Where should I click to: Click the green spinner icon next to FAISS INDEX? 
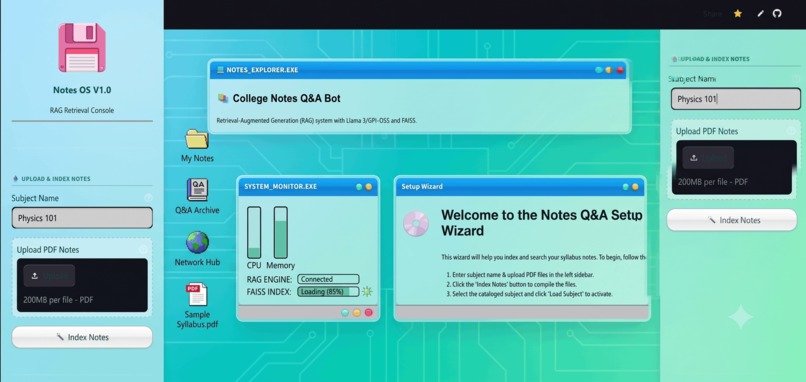coord(367,292)
